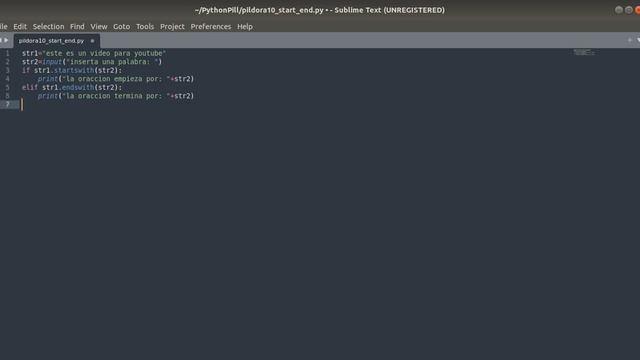The width and height of the screenshot is (640, 360).
Task: Click line number 3 in gutter
Action: click(7, 71)
